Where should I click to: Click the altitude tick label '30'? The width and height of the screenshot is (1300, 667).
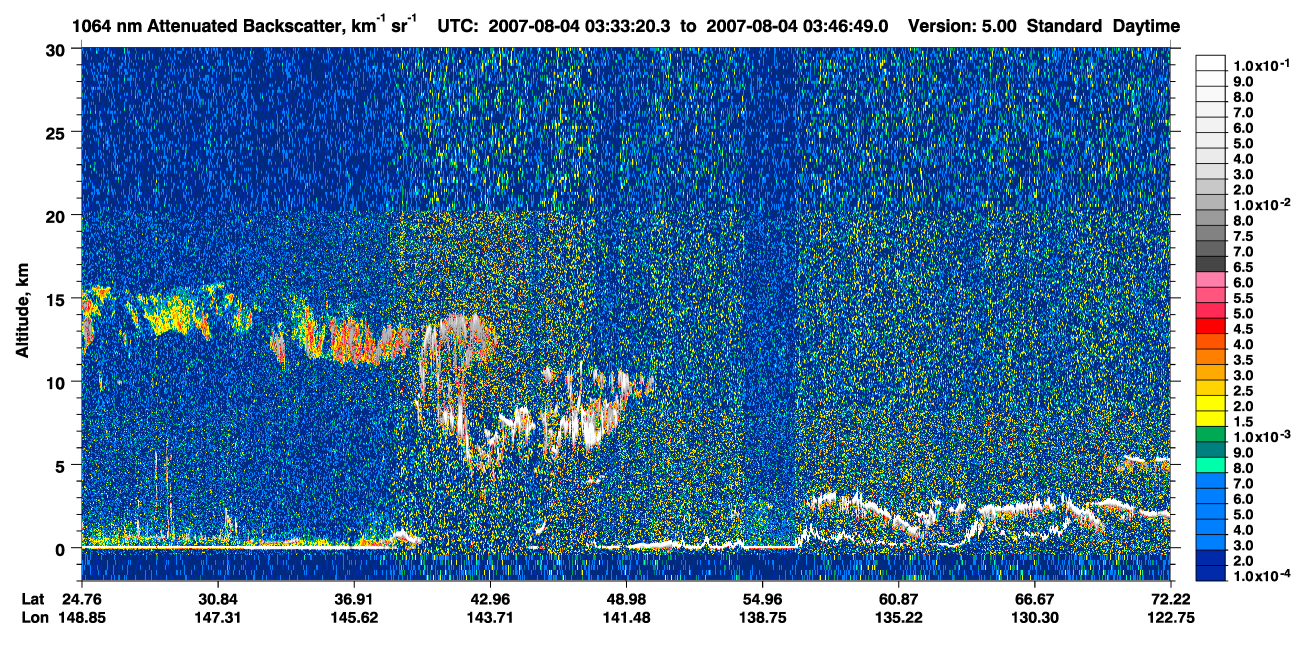59,49
